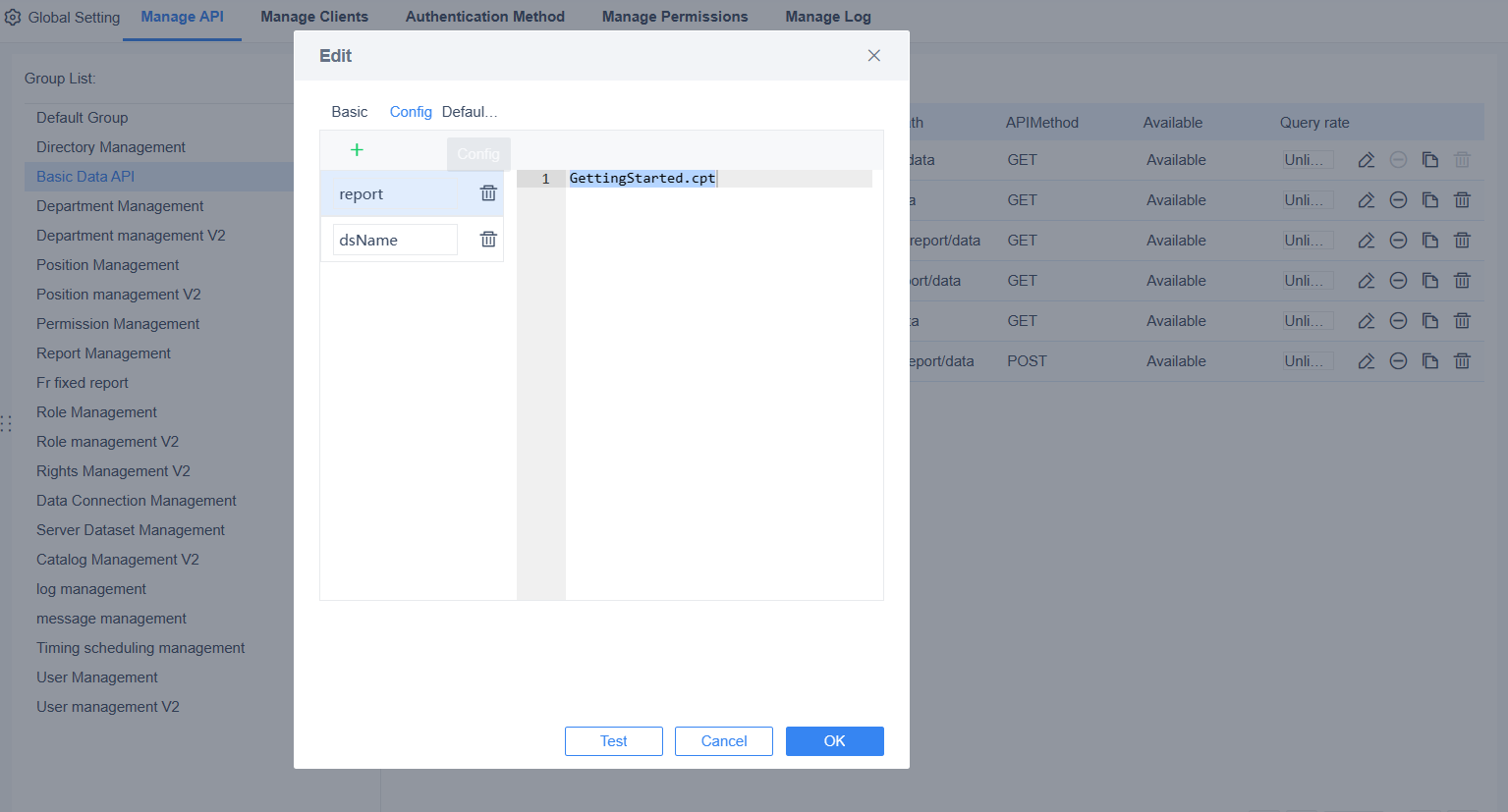Select Authentication Method in the top bar

point(484,16)
